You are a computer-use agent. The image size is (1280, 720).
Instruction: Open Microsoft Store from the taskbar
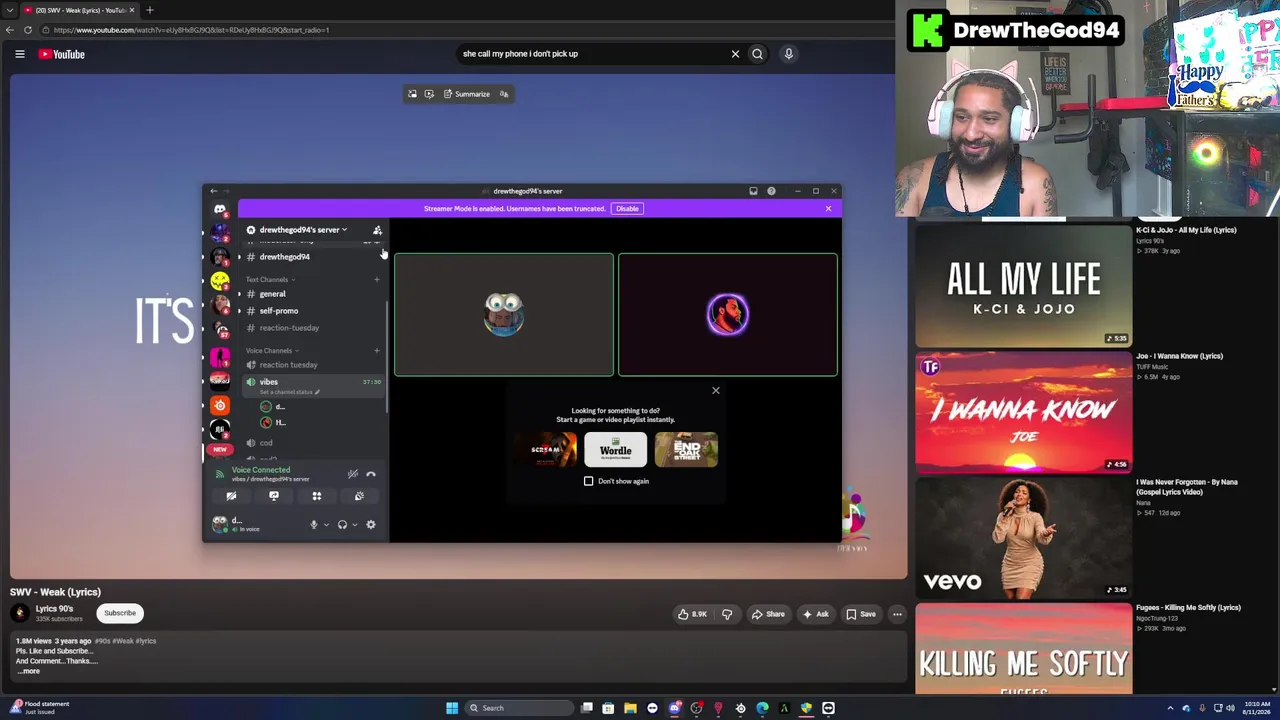(x=608, y=708)
